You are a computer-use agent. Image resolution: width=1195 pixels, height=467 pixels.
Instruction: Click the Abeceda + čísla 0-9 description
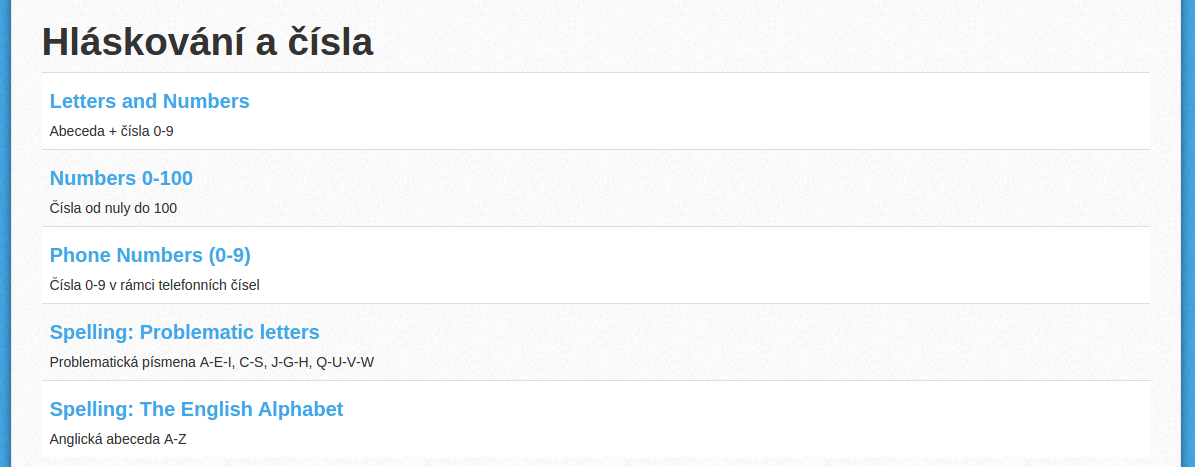[111, 131]
